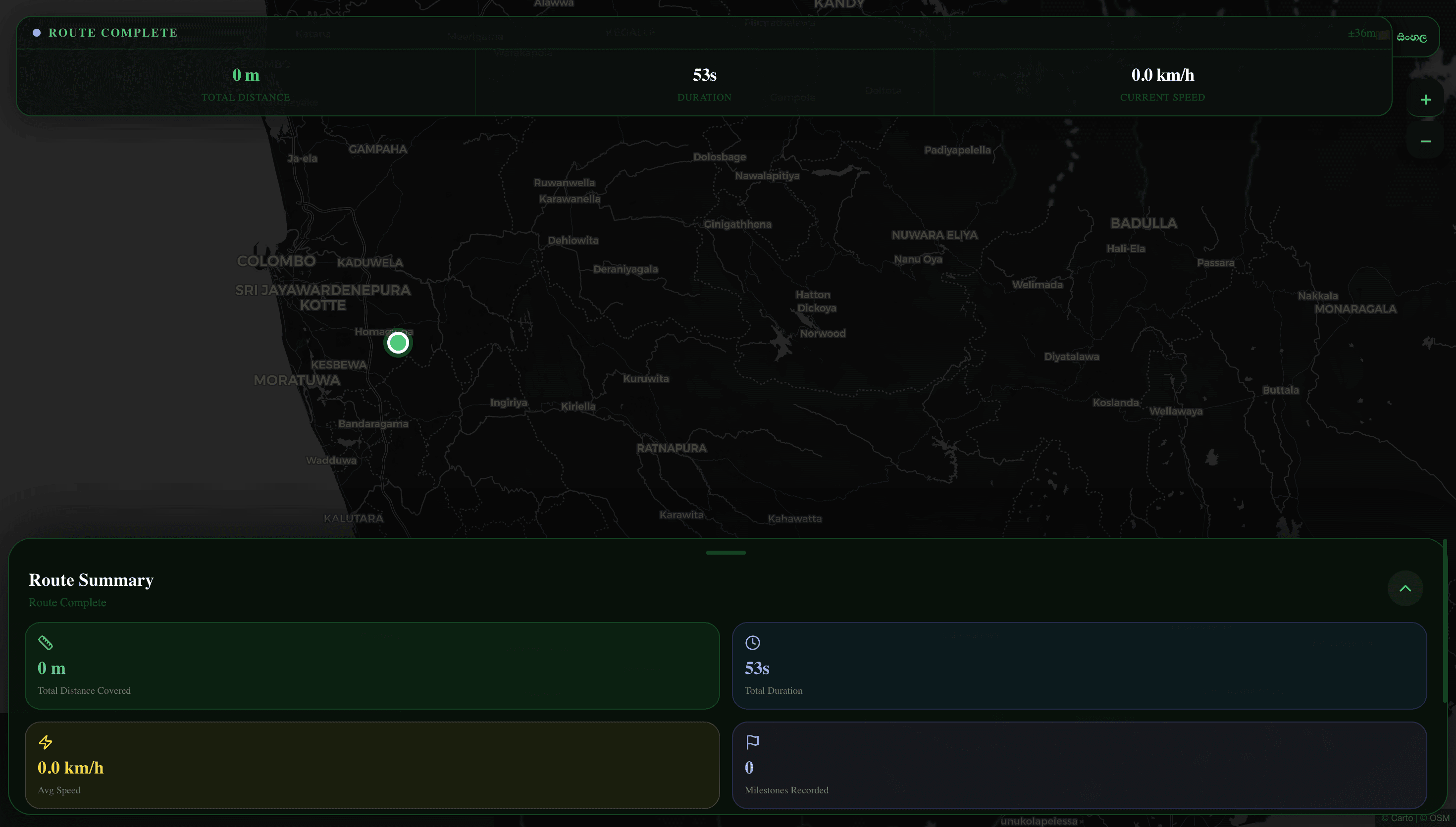Click the MORATUWA map label
This screenshot has height=827, width=1456.
[x=297, y=380]
